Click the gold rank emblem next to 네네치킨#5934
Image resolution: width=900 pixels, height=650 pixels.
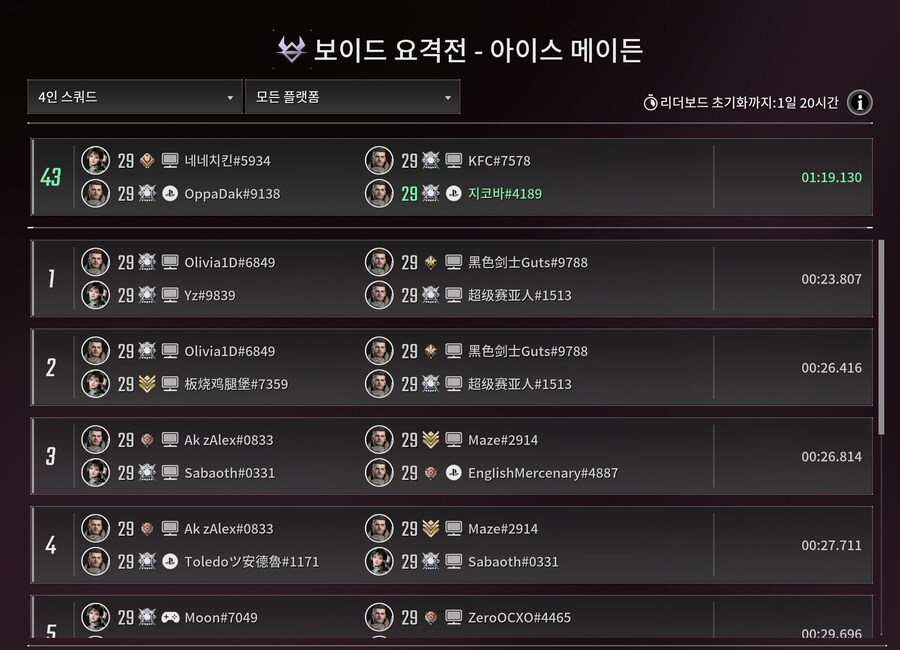click(147, 160)
